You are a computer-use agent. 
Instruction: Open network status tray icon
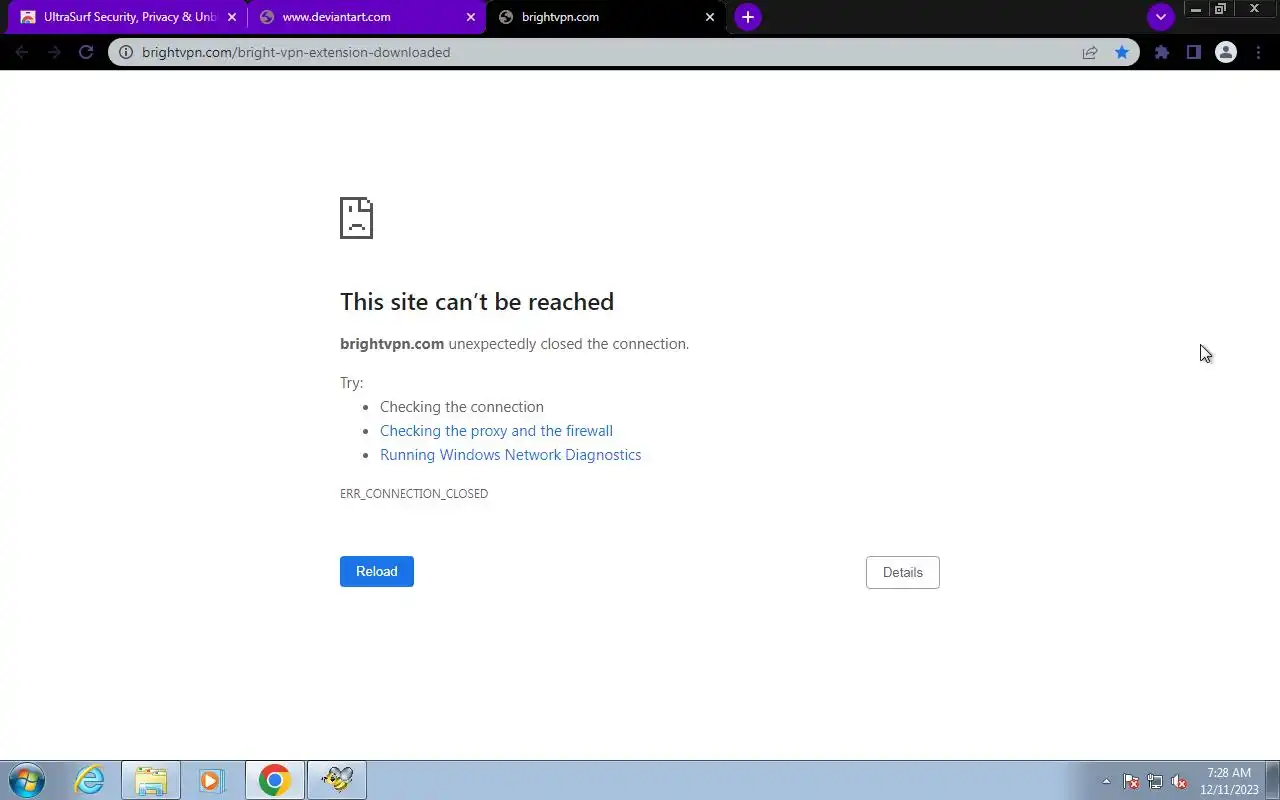click(1155, 781)
